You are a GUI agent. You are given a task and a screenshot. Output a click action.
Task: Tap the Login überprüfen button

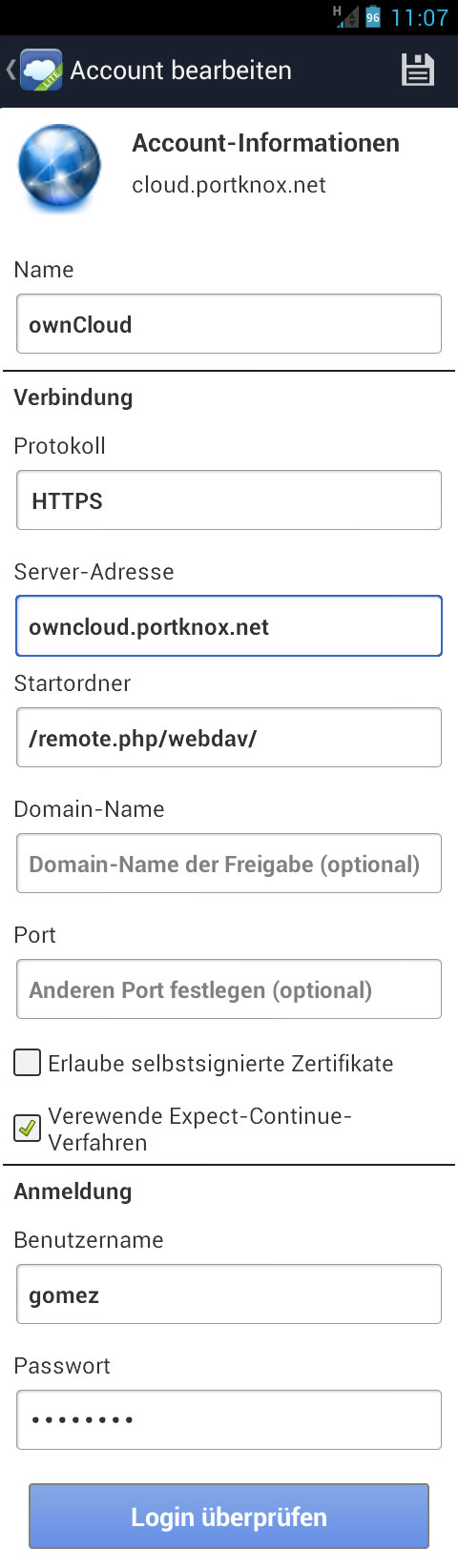pyautogui.click(x=229, y=1516)
